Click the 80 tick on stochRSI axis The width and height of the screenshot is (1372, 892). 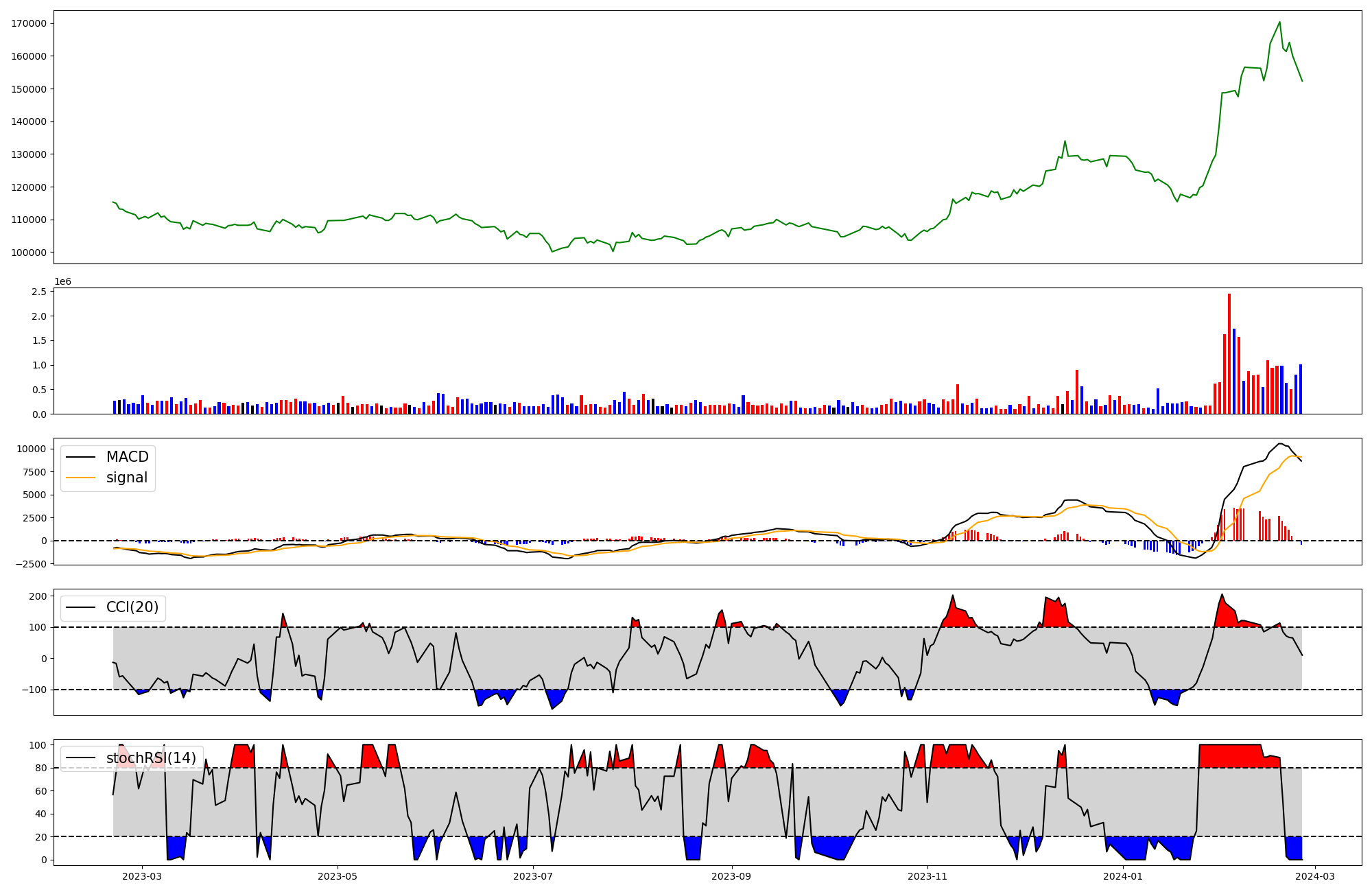click(x=40, y=768)
